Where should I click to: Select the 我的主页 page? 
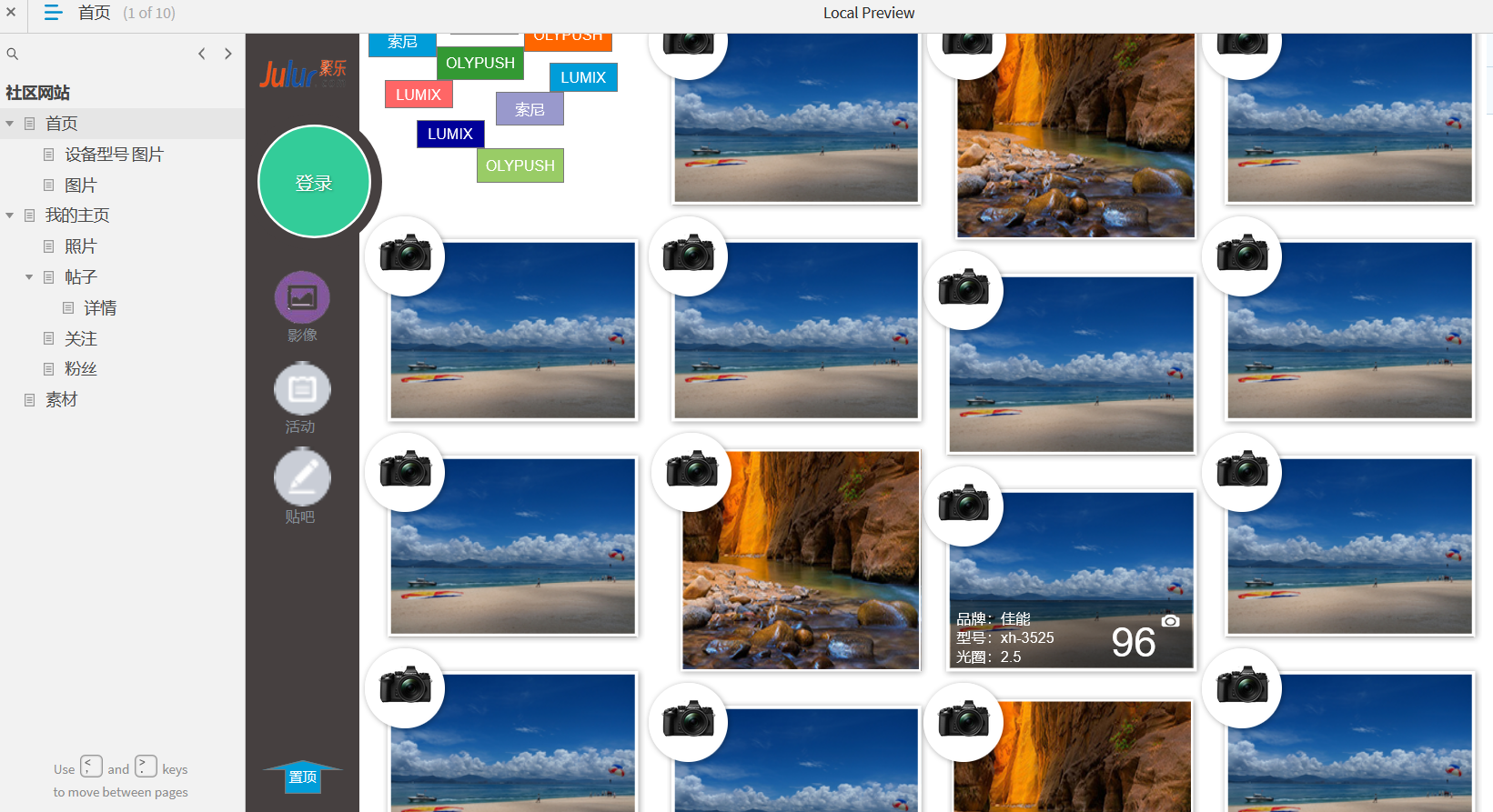77,216
